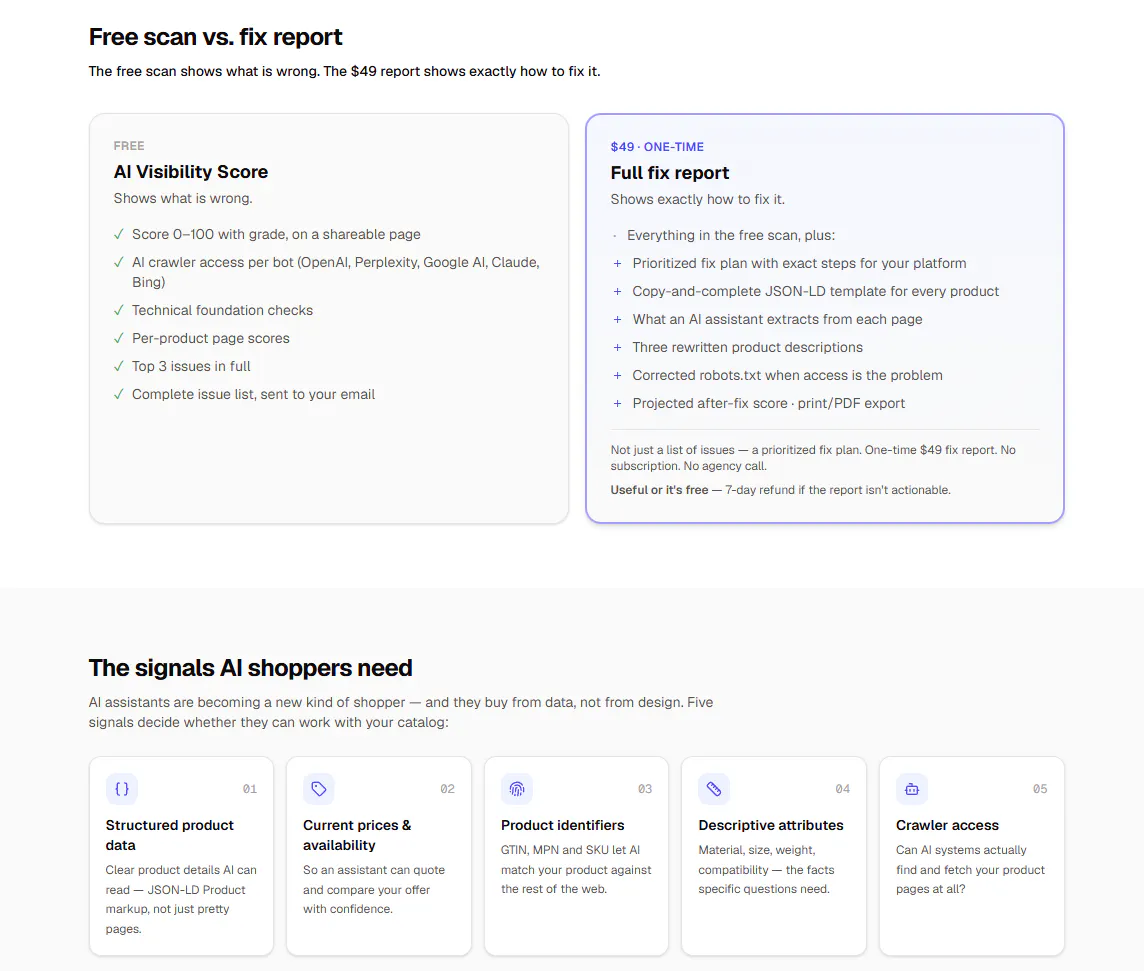Click 'Can AI systems actually find' description

pyautogui.click(x=970, y=870)
